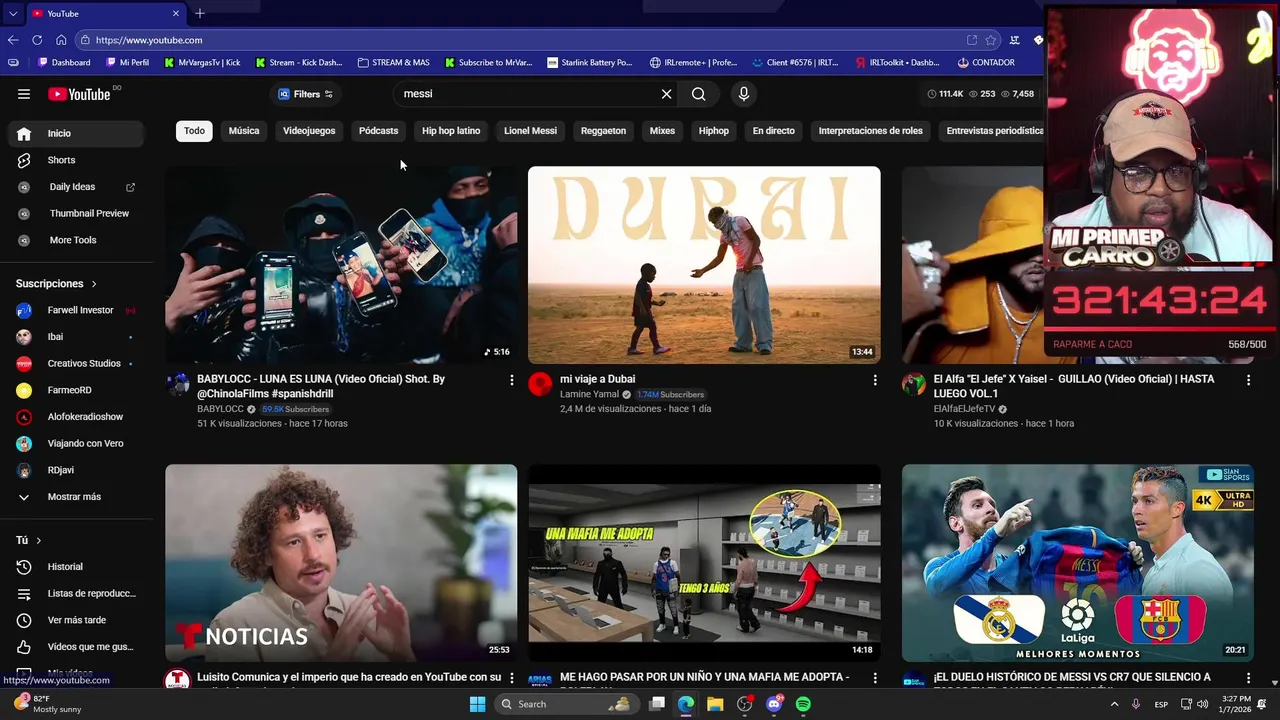The image size is (1280, 720).
Task: Open Thumbnail Preview tool
Action: (x=76, y=213)
